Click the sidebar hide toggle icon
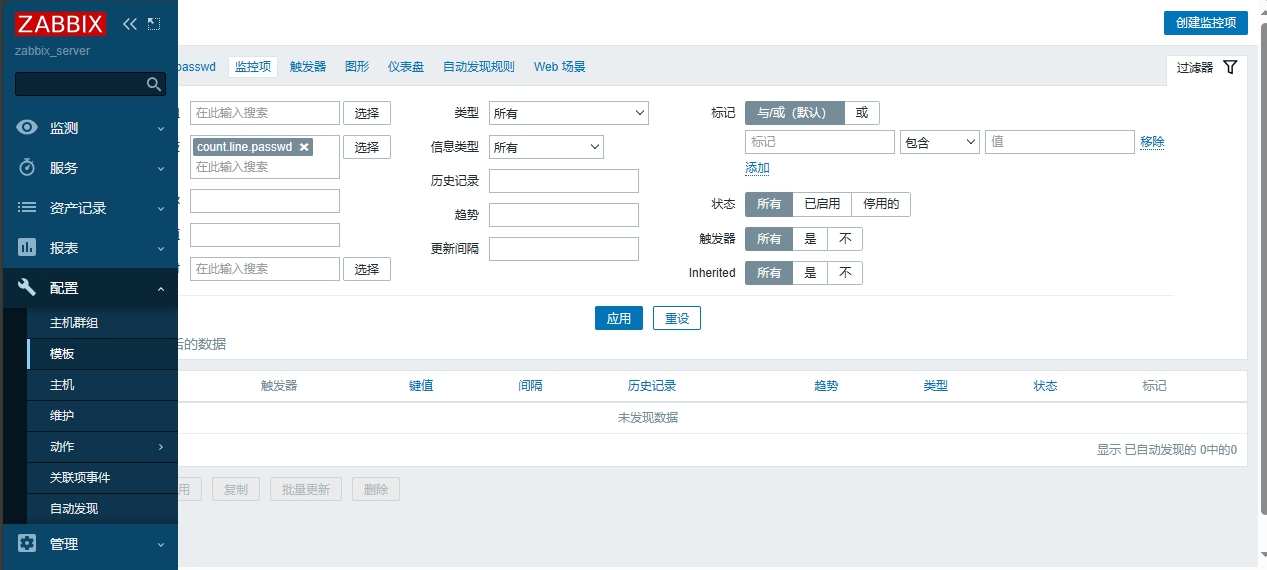Screen dimensions: 1267x570 [153, 23]
